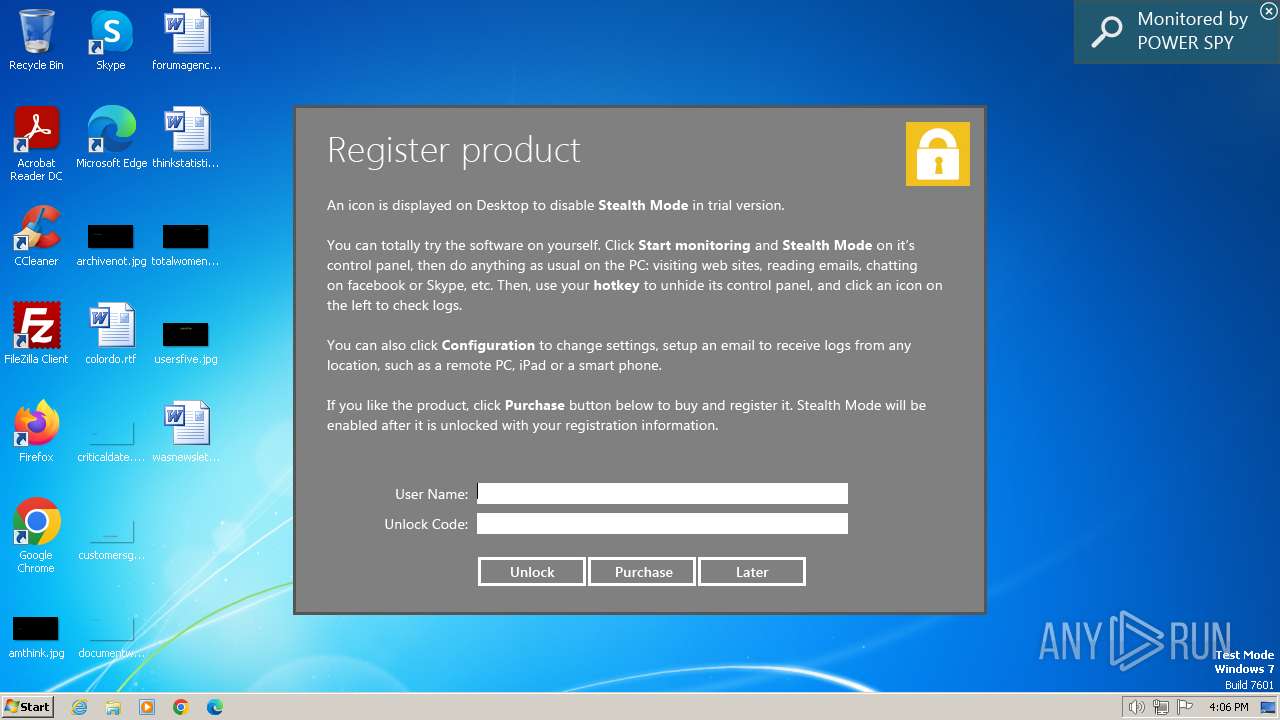Select the customersg file icon
Screen dimensions: 1280x720
111,540
